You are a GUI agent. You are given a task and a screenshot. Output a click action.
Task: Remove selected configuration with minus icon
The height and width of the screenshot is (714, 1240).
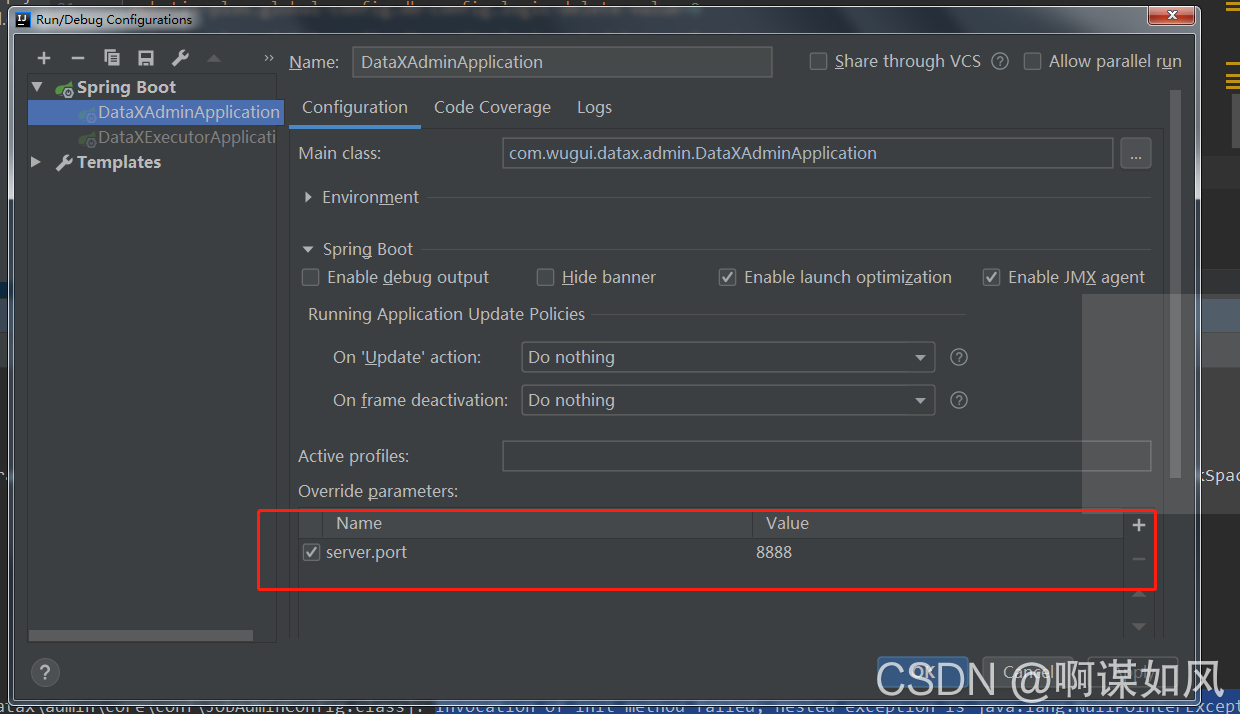77,58
